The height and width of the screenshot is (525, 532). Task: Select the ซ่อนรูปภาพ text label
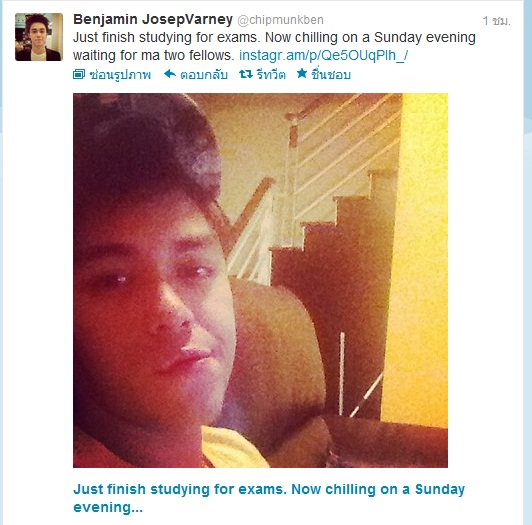[120, 74]
